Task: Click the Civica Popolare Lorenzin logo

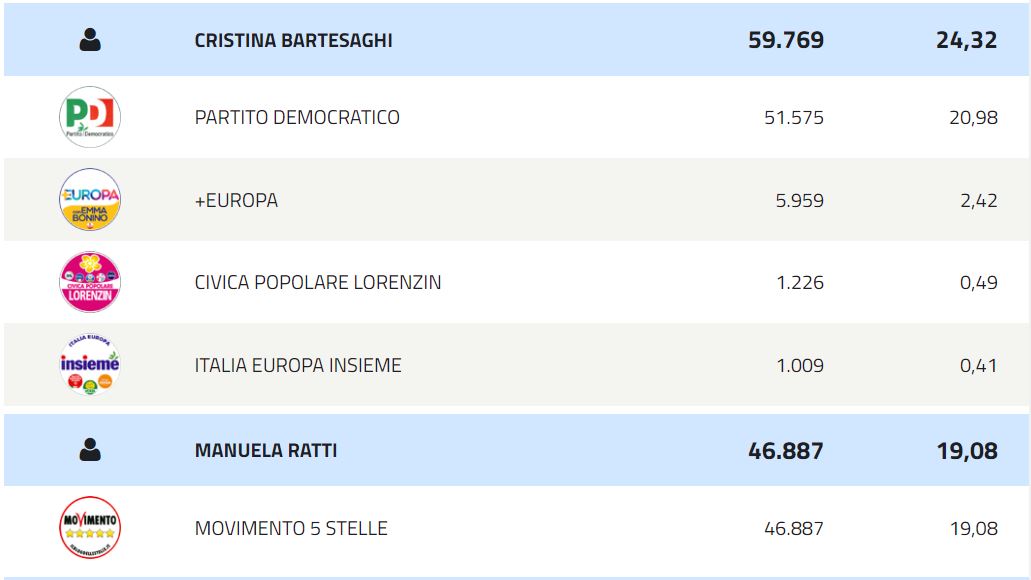Action: pos(90,282)
